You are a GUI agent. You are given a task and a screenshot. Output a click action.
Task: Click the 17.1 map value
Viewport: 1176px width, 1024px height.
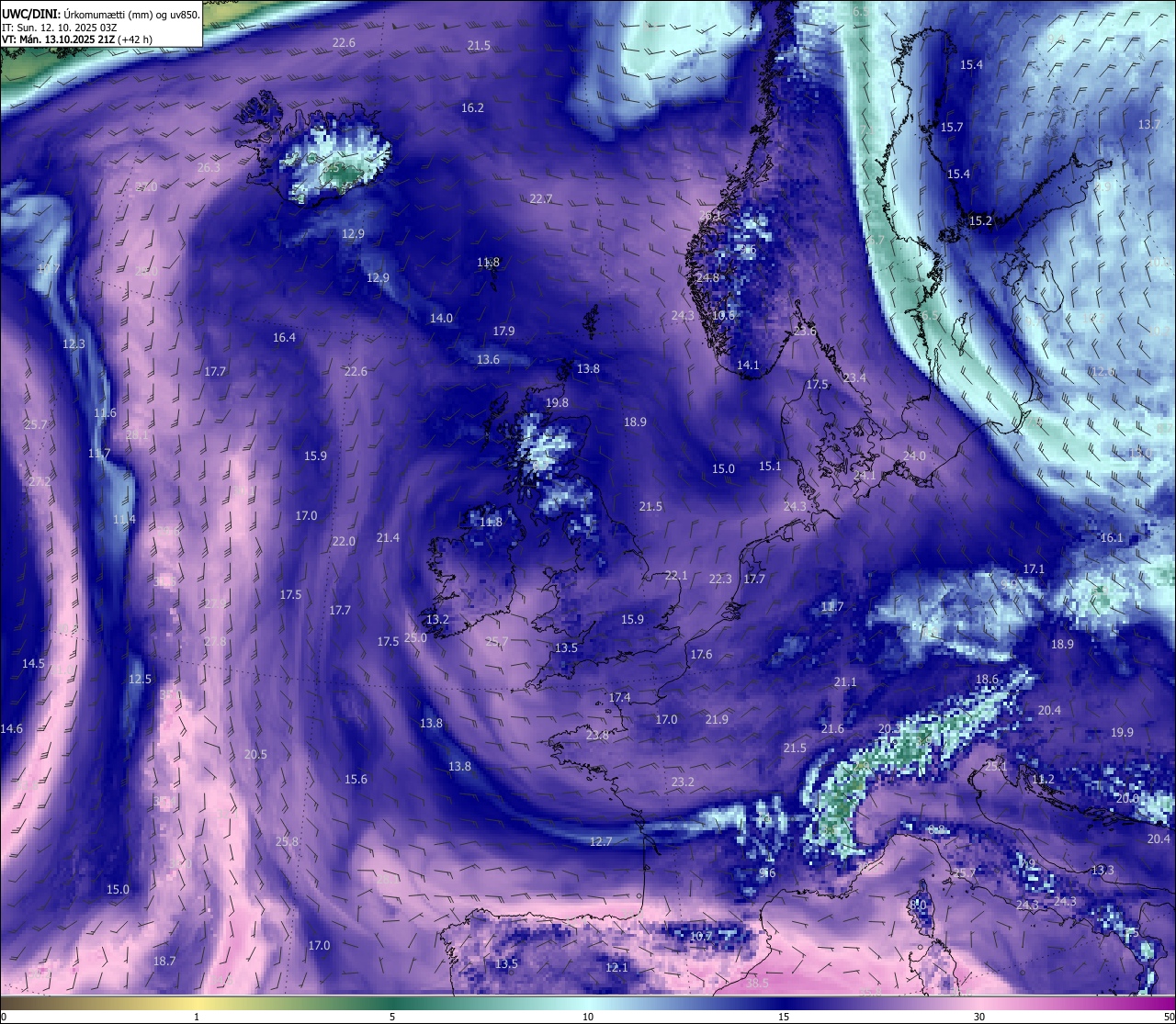click(x=1034, y=568)
